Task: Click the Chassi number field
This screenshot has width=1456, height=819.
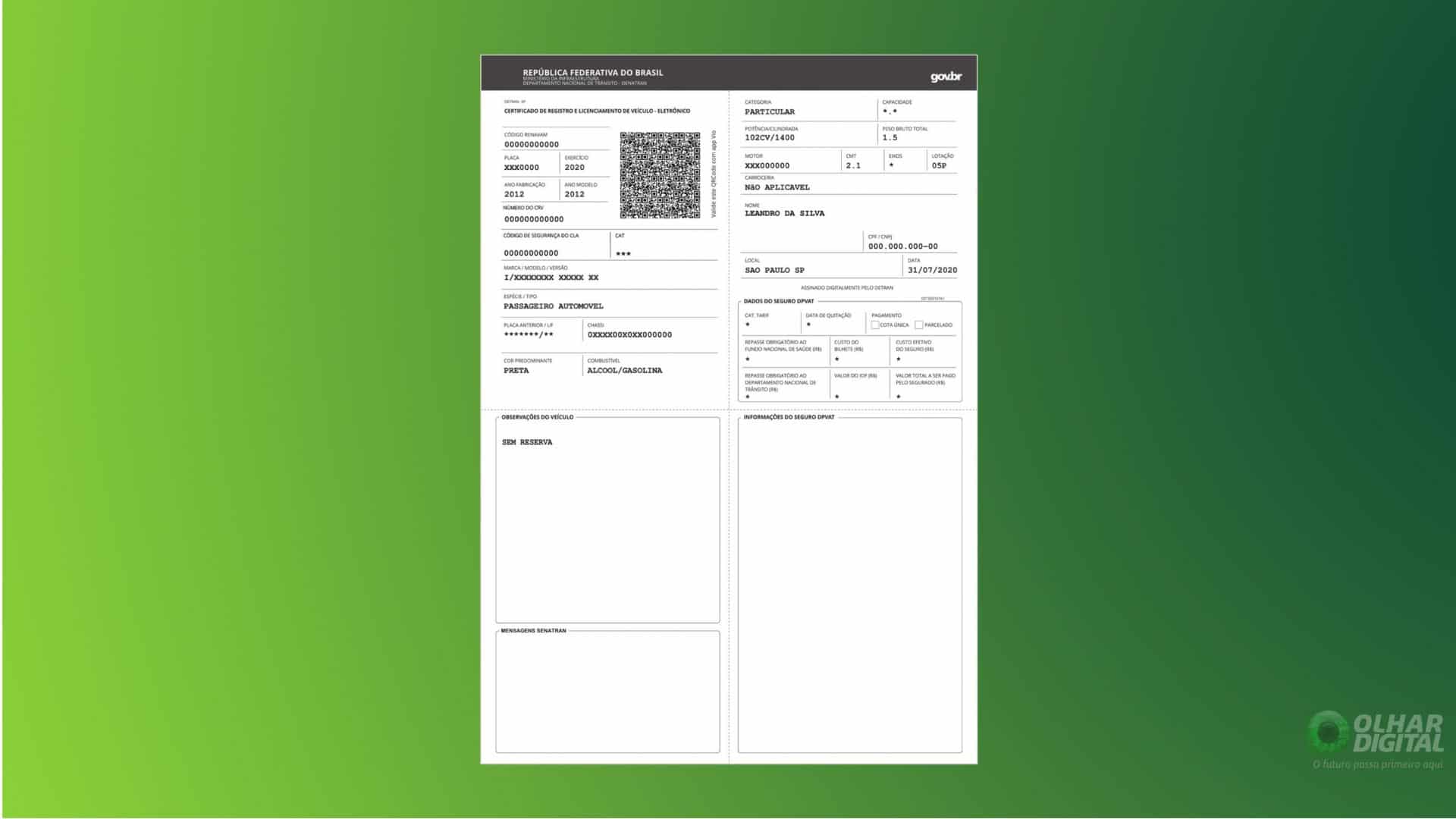Action: click(x=629, y=334)
